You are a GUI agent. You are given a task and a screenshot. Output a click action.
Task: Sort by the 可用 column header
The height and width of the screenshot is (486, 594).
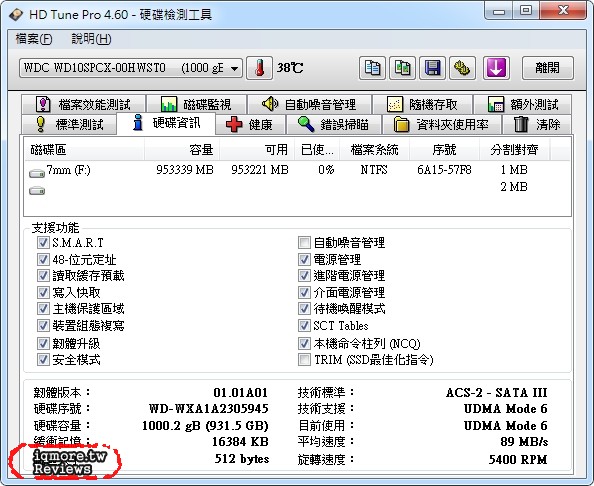pyautogui.click(x=257, y=150)
